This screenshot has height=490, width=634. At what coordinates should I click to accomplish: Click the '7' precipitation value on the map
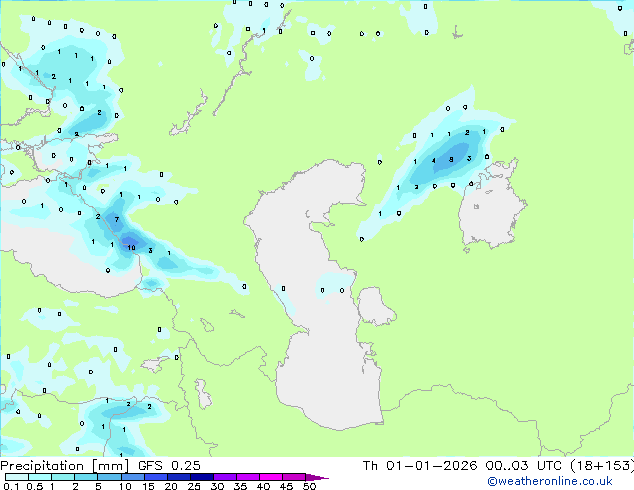(117, 220)
